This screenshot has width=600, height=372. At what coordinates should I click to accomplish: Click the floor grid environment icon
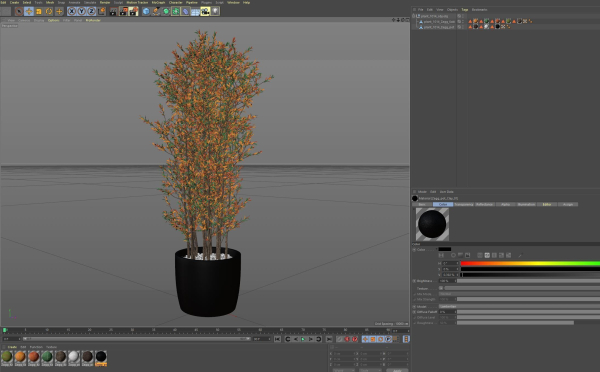[x=195, y=11]
